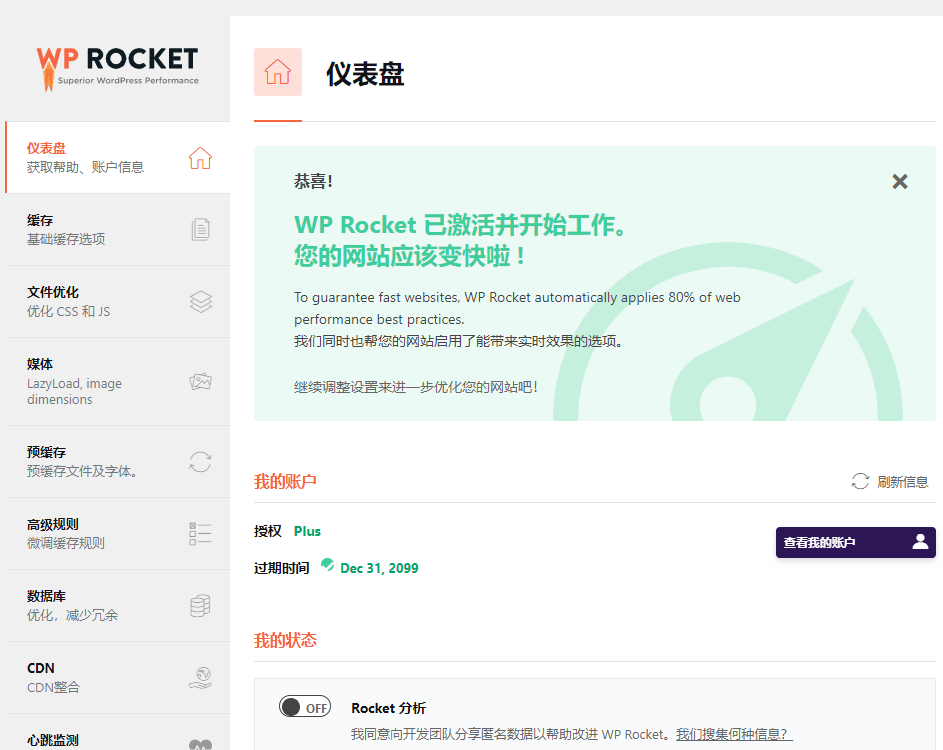Click the document icon beside 缓存
This screenshot has height=750, width=943.
[200, 230]
